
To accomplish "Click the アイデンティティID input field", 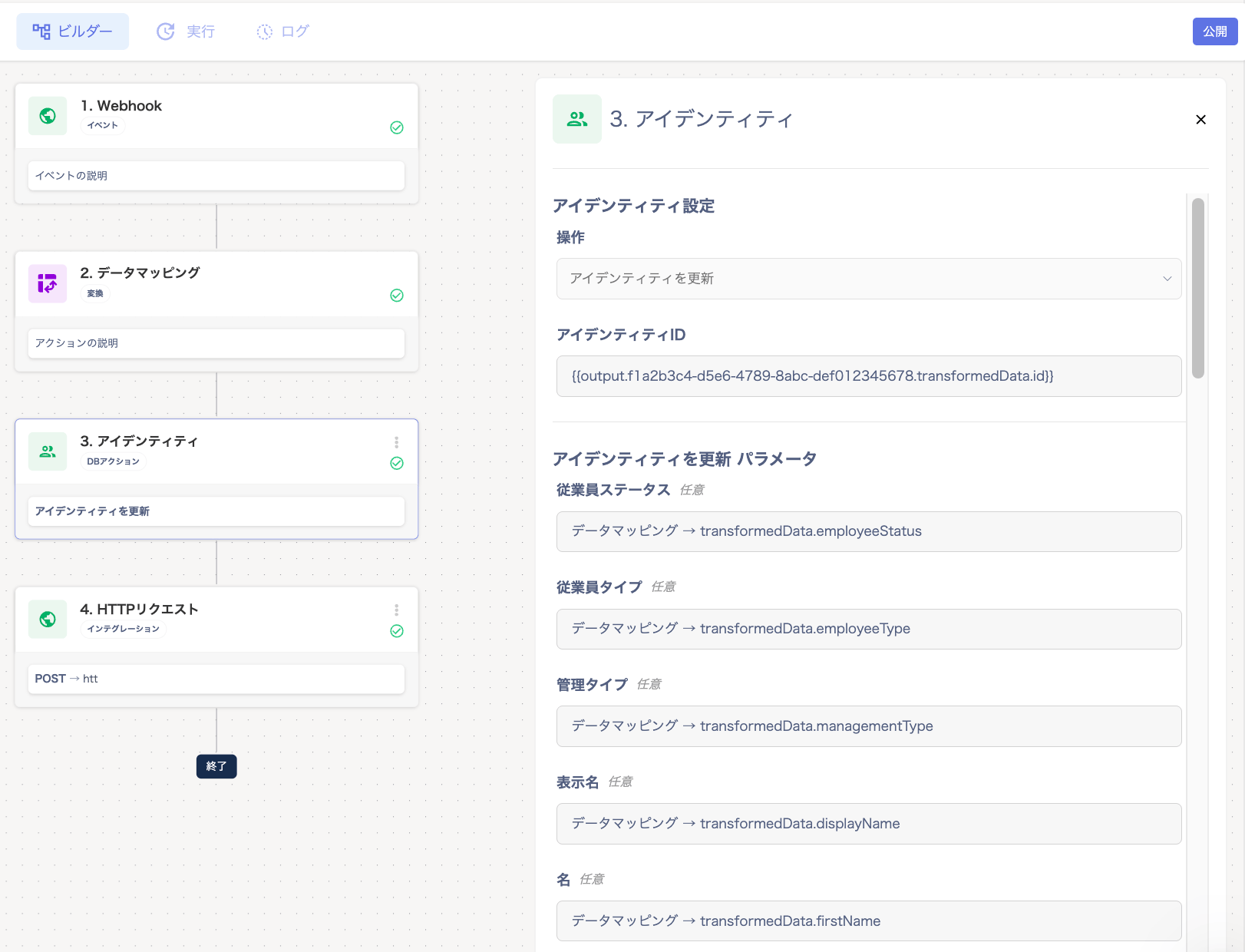I will (x=869, y=376).
